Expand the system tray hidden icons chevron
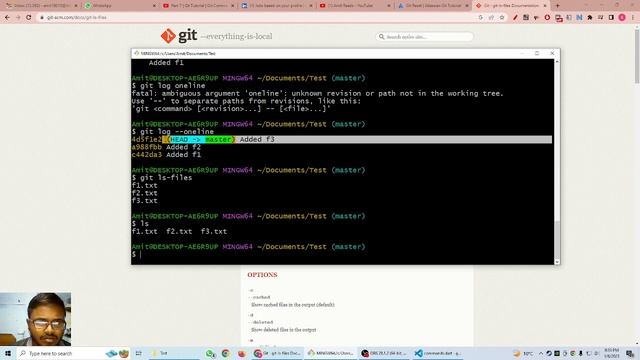 pyautogui.click(x=541, y=353)
